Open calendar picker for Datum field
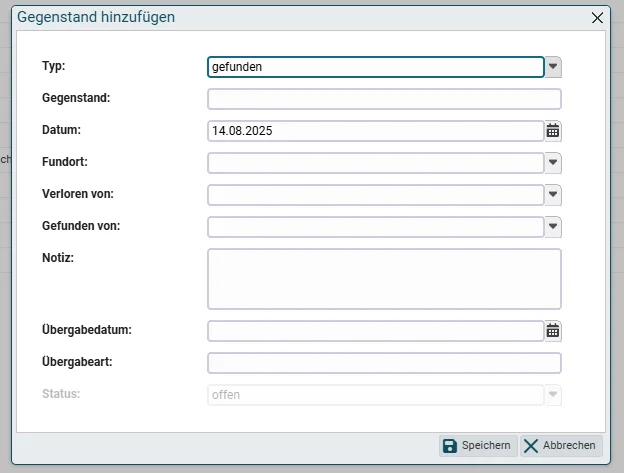 pyautogui.click(x=553, y=131)
